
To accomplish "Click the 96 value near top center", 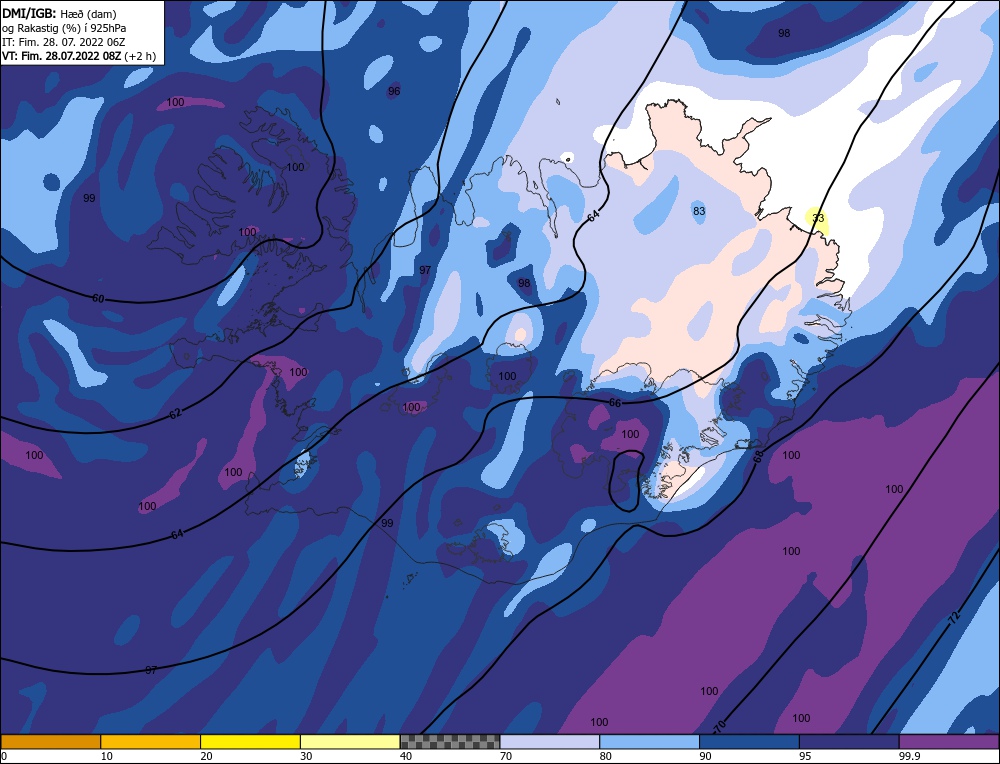I will pos(394,91).
